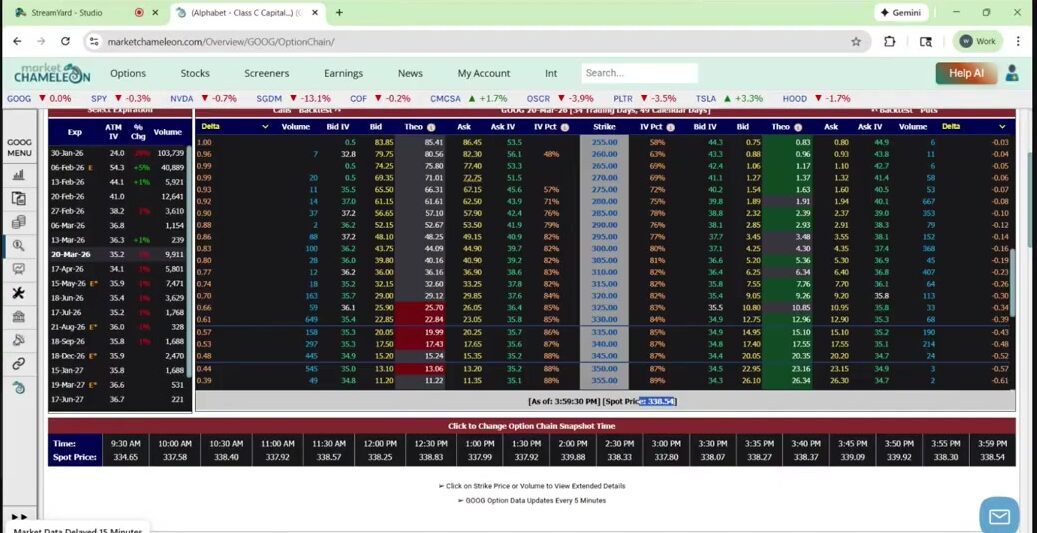Click the HOOD -1.7% ticker link

[816, 99]
